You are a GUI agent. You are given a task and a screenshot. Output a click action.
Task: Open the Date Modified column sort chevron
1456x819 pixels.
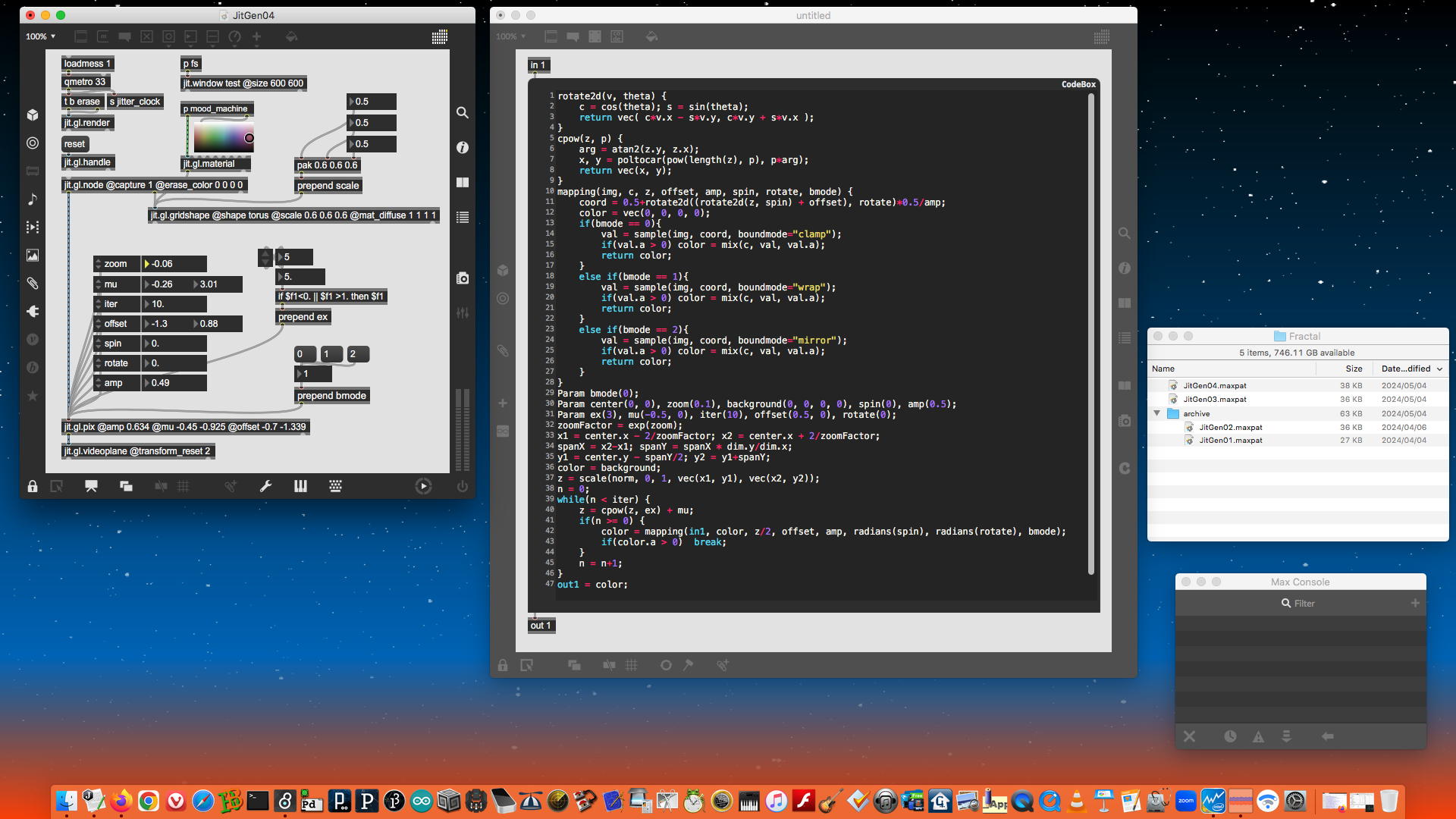point(1439,369)
